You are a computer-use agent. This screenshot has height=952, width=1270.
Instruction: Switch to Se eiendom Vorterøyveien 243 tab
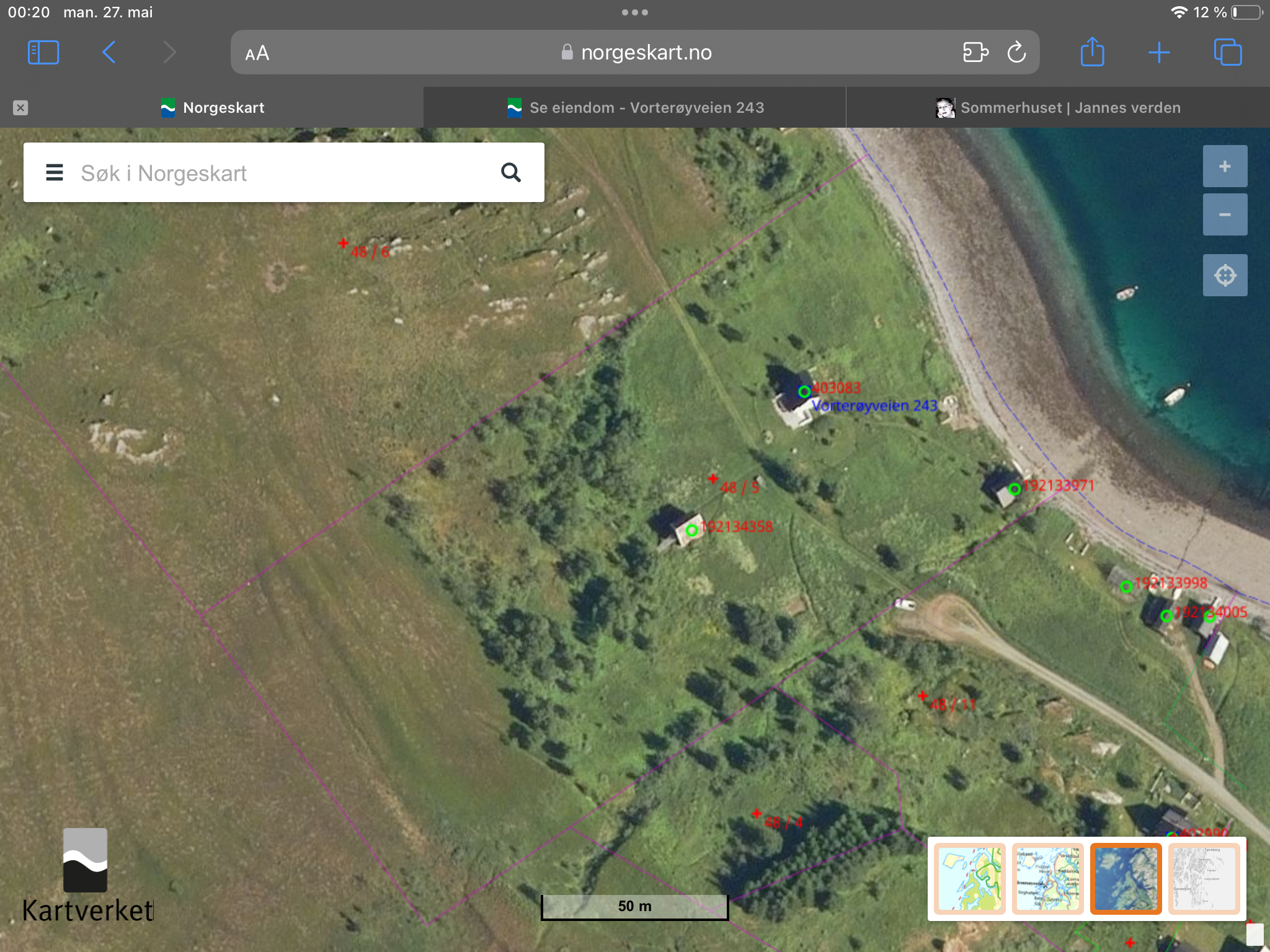pos(635,108)
